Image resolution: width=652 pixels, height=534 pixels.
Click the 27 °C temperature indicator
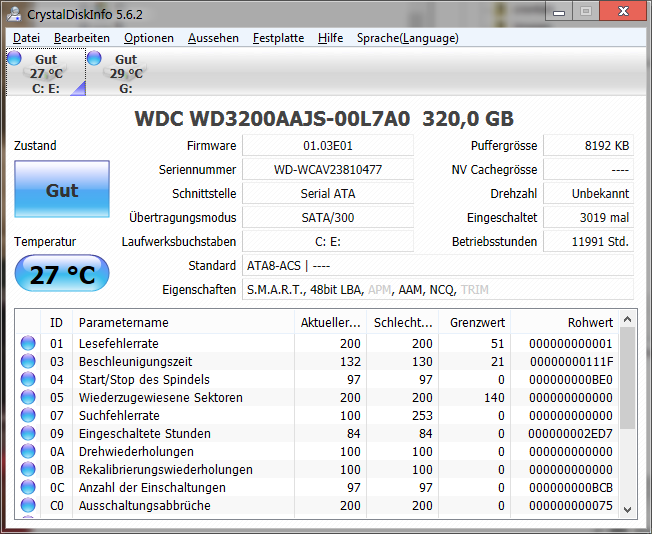click(62, 273)
